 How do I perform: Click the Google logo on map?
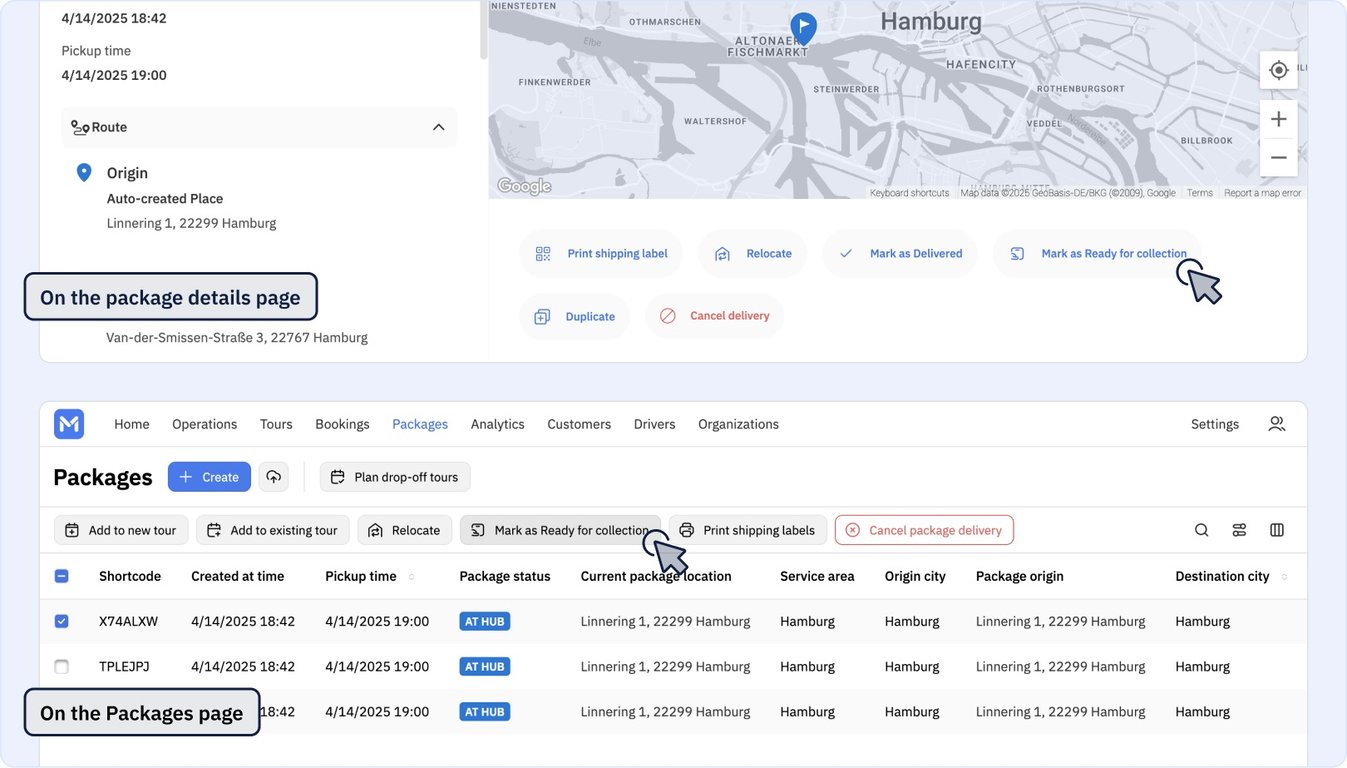[x=524, y=186]
